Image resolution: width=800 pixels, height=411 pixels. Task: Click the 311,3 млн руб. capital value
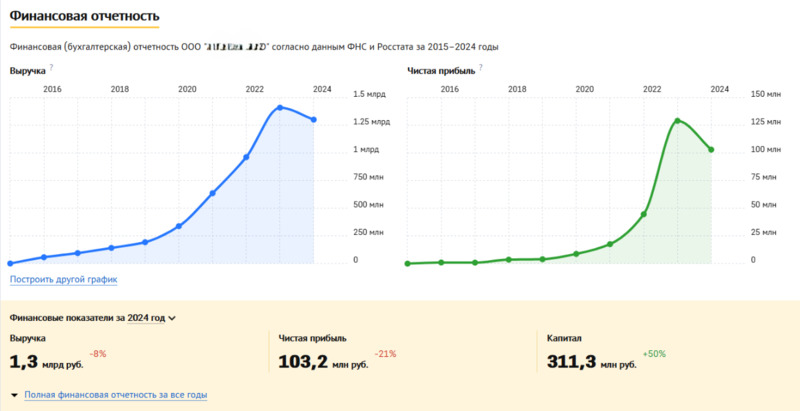click(591, 363)
